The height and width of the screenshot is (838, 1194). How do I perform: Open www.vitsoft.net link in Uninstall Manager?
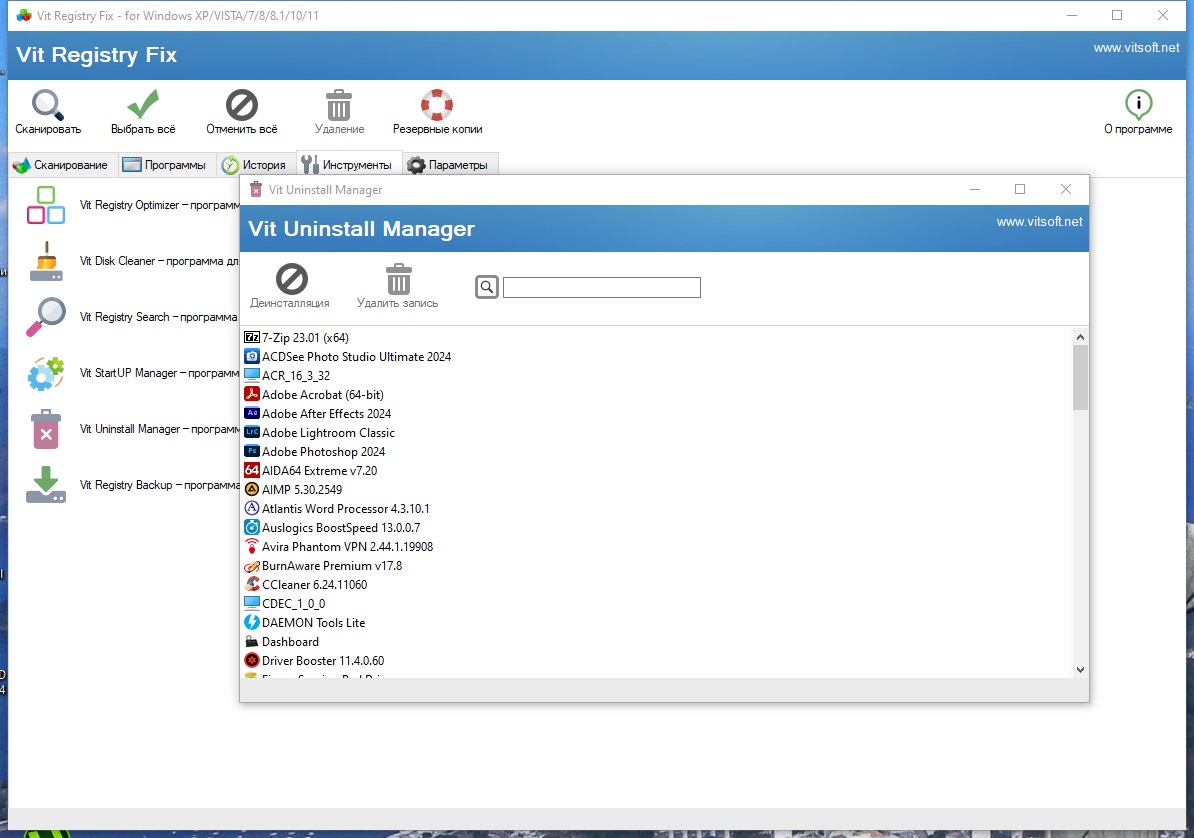click(x=1039, y=222)
